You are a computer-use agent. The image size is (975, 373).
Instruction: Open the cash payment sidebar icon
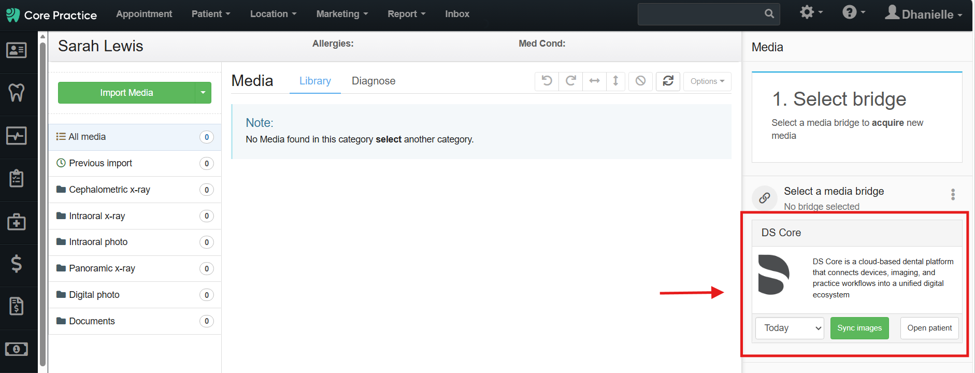coord(16,349)
